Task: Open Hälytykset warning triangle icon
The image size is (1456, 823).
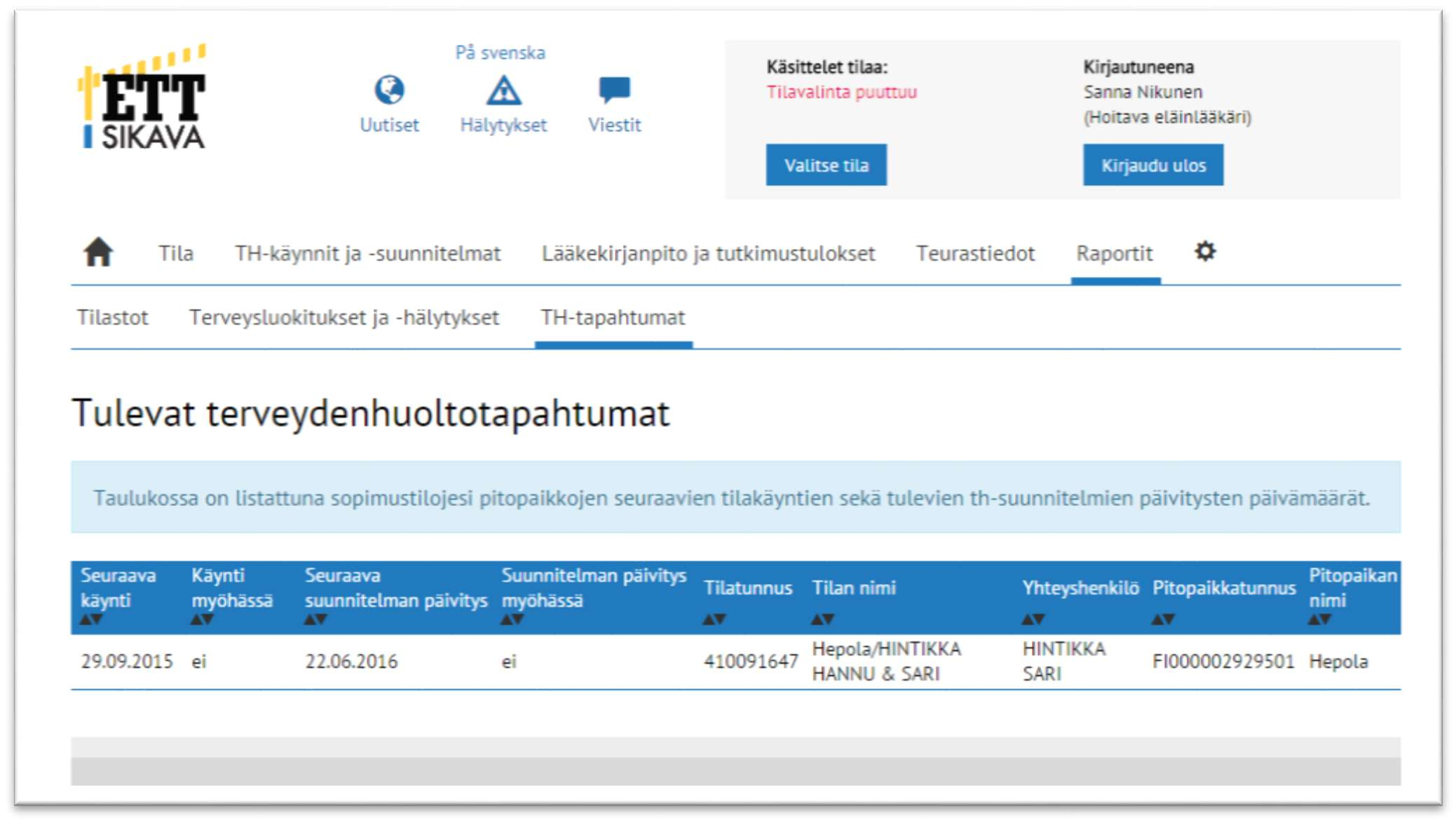Action: tap(503, 90)
